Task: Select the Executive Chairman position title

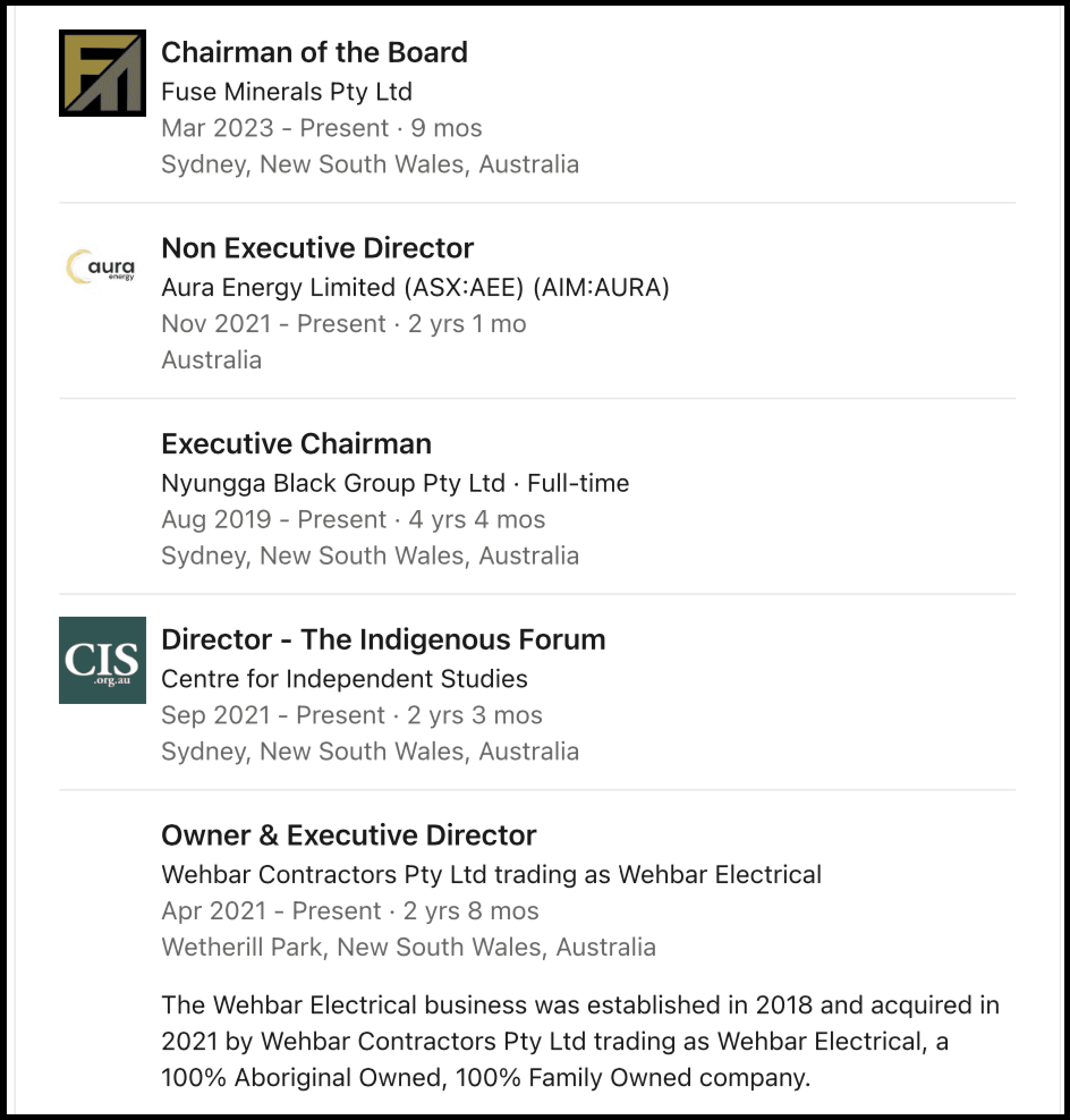Action: [296, 444]
